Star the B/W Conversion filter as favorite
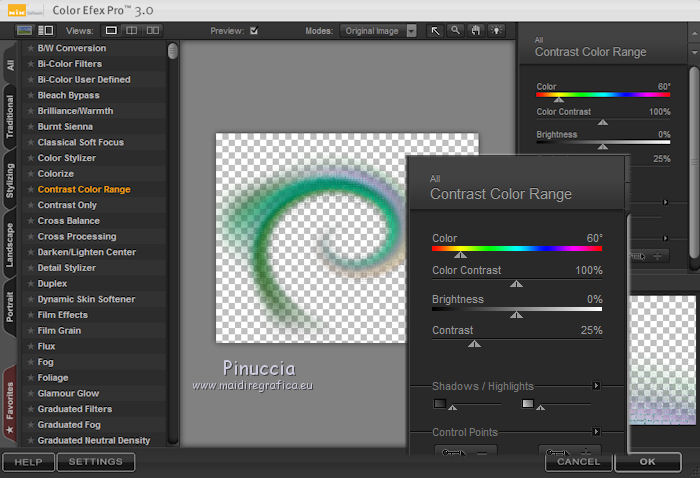 click(x=30, y=48)
